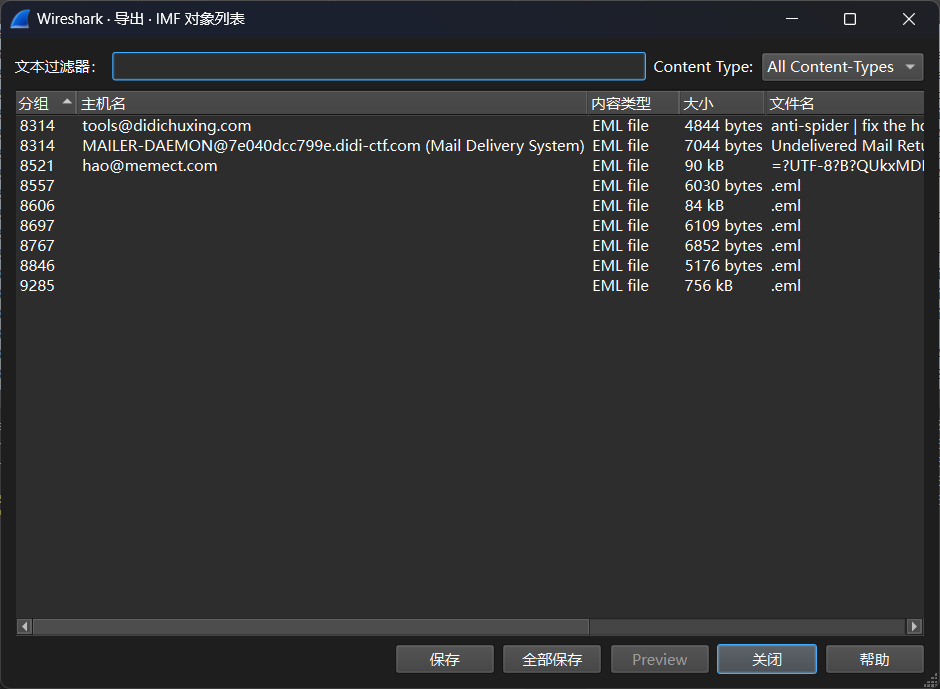Click the 7044 bytes size cell

pos(724,146)
